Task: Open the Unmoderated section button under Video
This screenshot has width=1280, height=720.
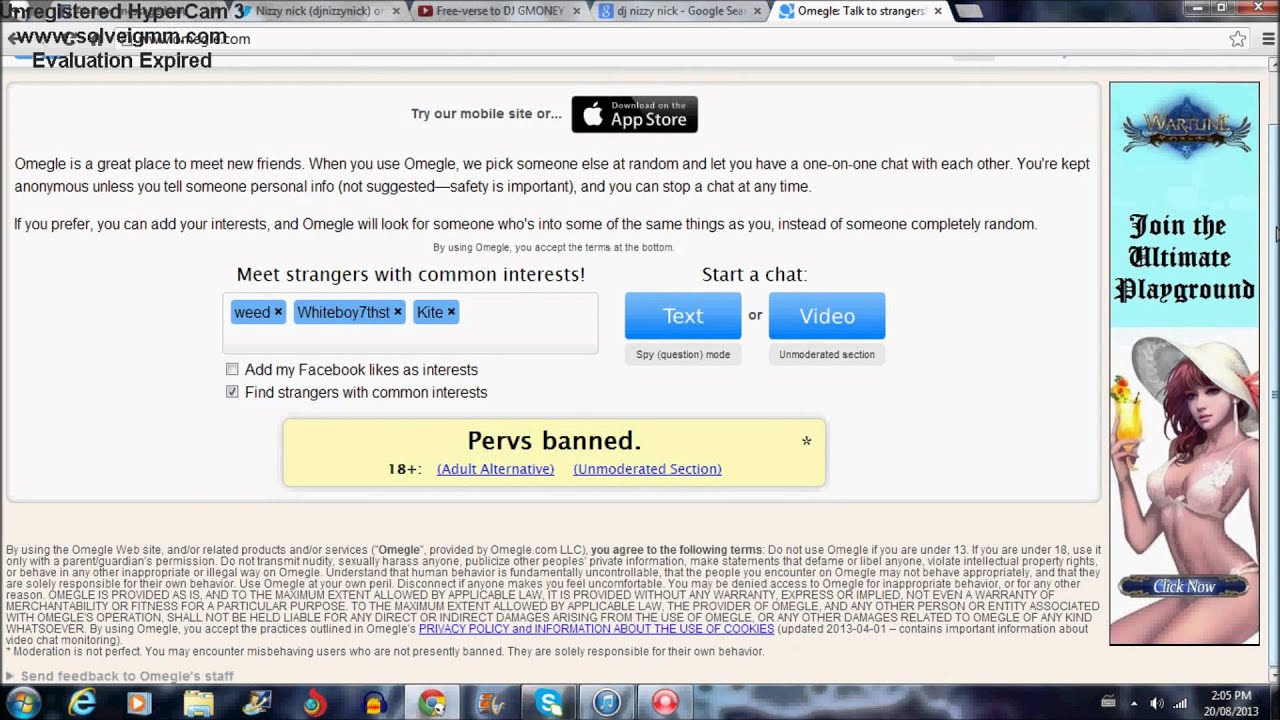Action: tap(827, 354)
